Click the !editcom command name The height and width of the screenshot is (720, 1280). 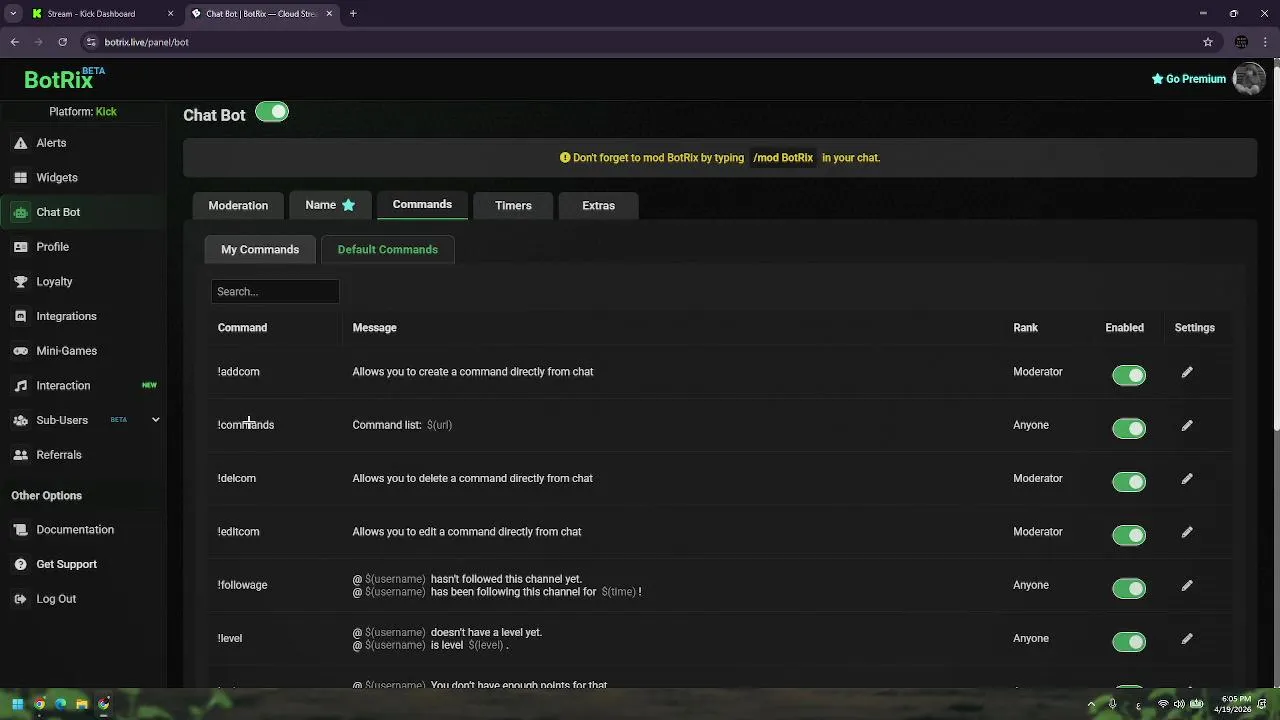pos(238,532)
